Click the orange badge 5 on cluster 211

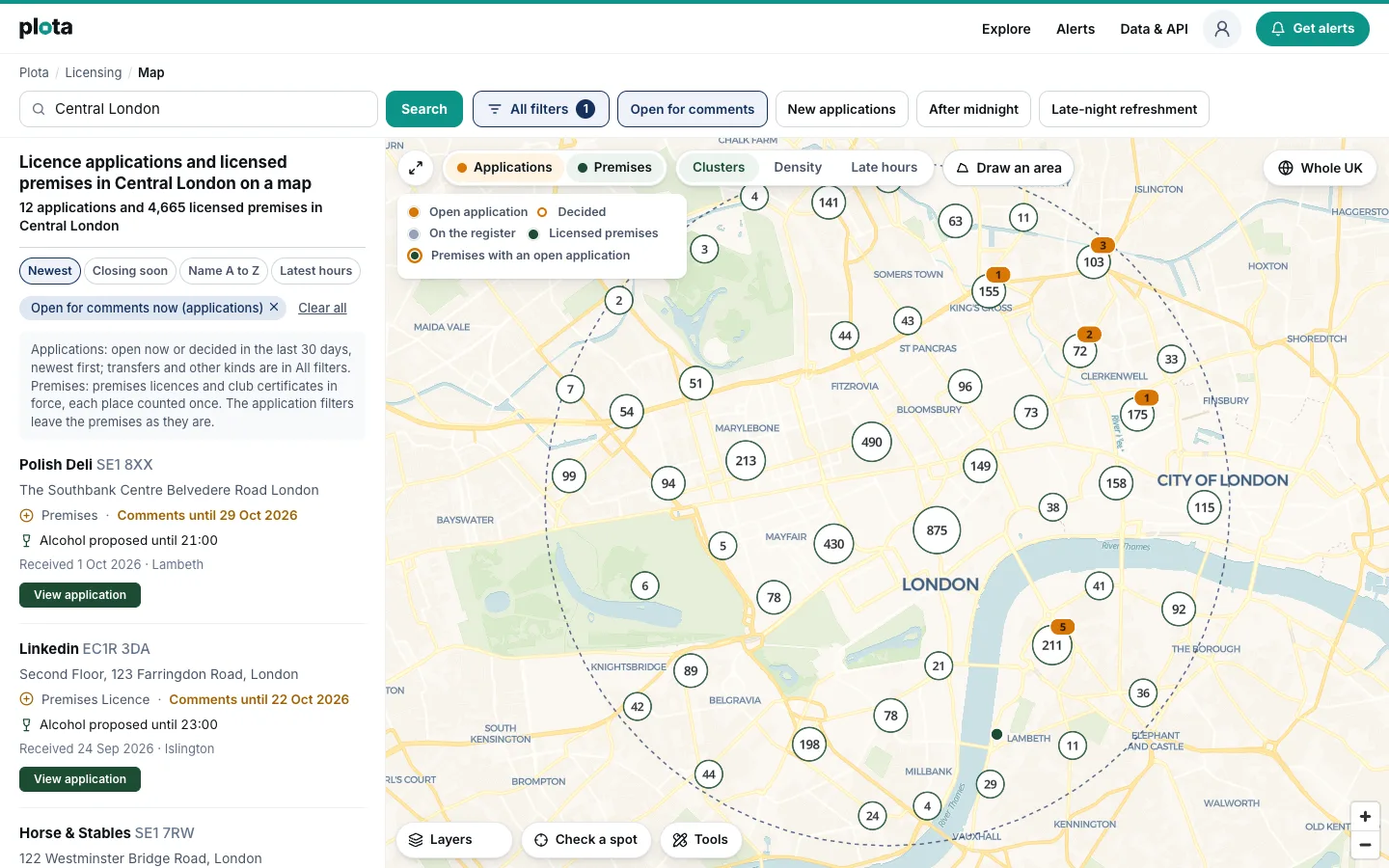point(1062,627)
